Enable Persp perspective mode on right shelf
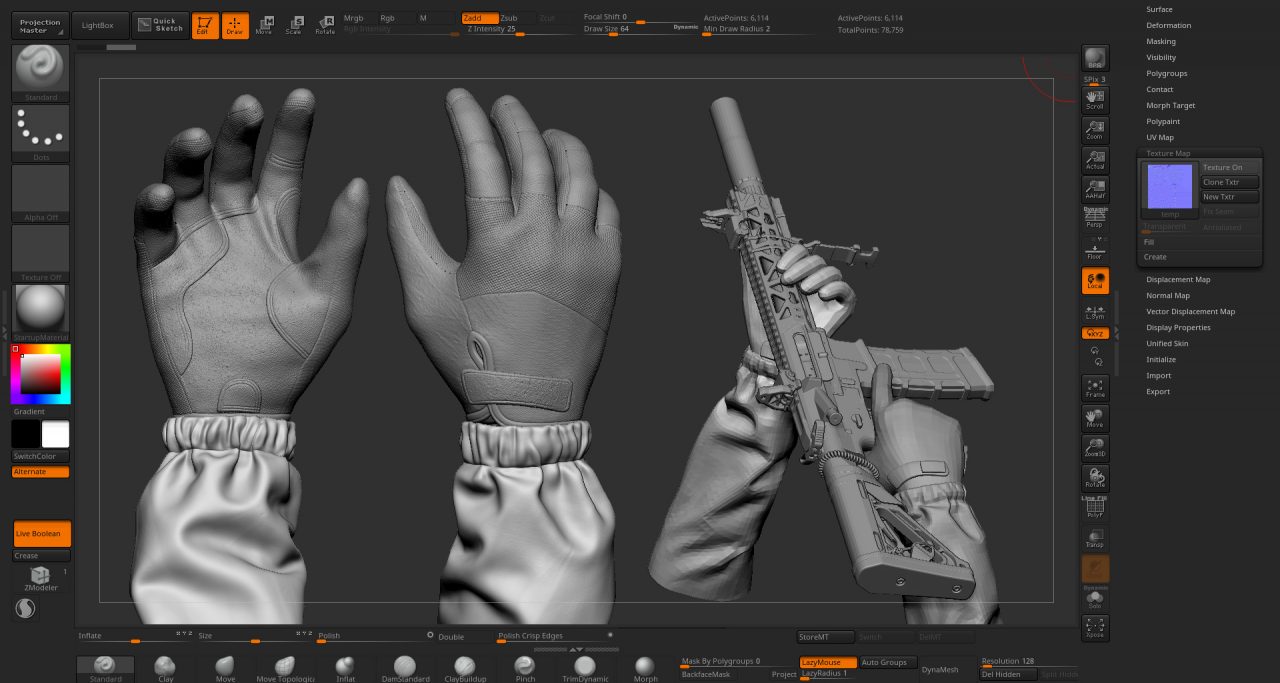The height and width of the screenshot is (683, 1280). [x=1094, y=220]
